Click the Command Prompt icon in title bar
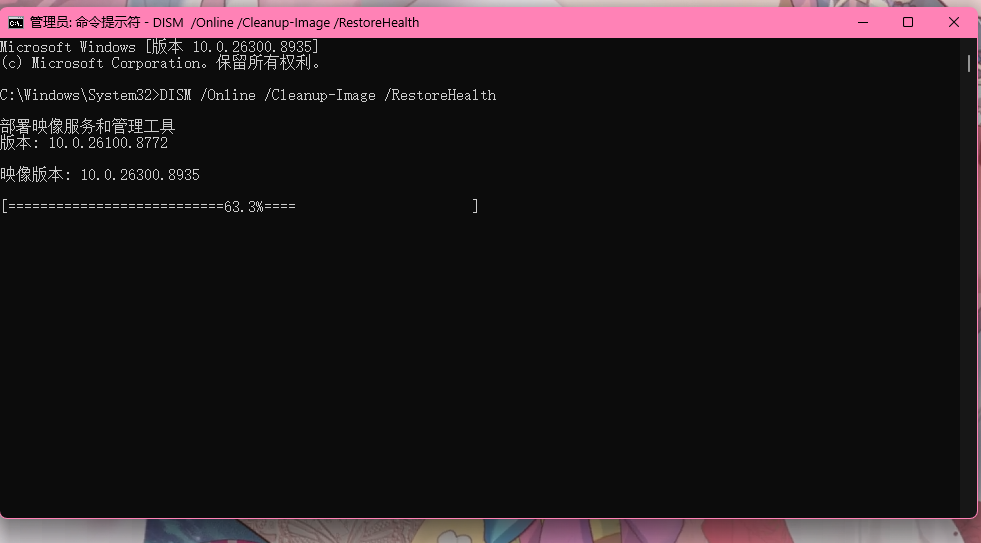The width and height of the screenshot is (981, 543). point(16,23)
